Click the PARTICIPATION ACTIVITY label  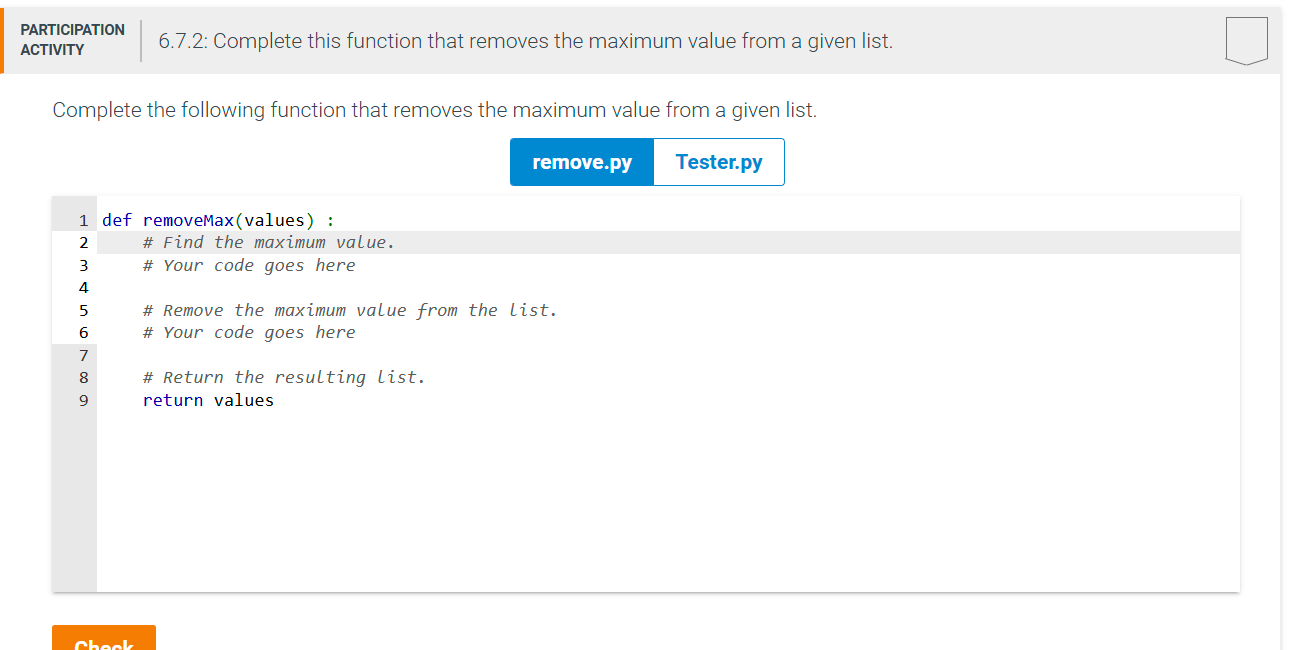click(71, 38)
